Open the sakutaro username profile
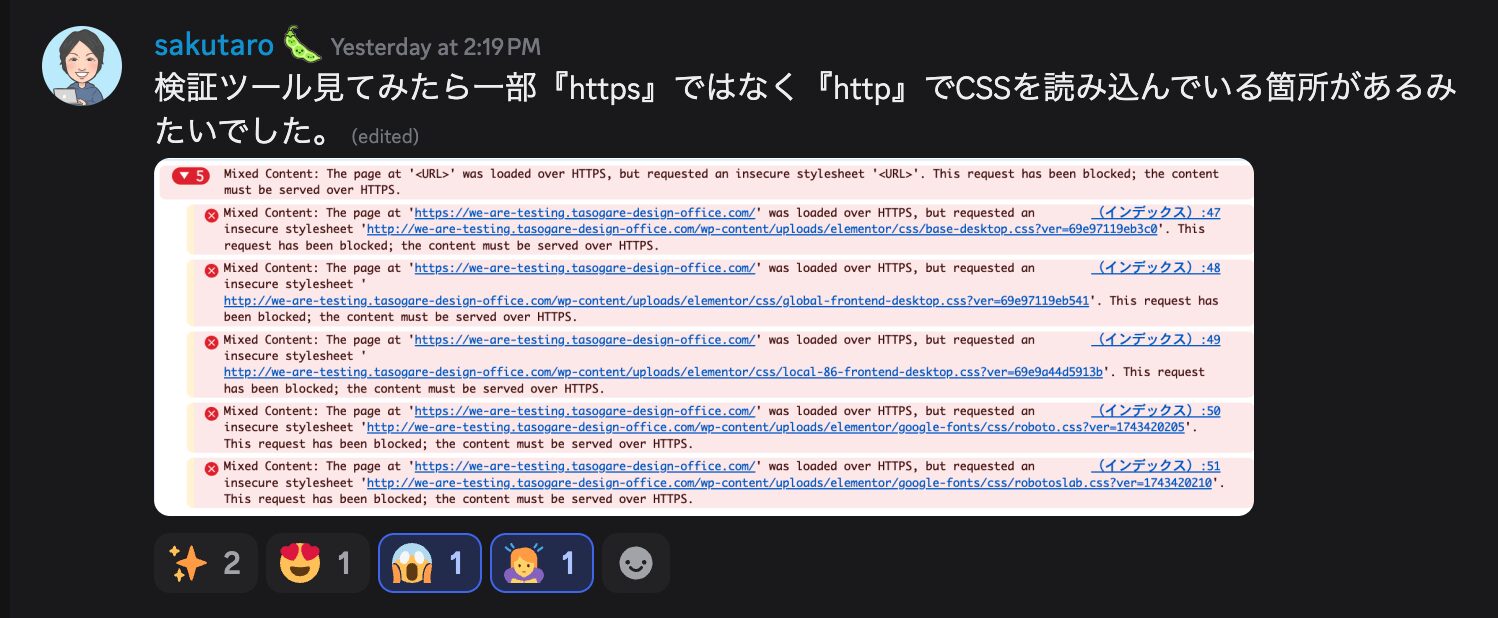This screenshot has width=1498, height=618. coord(214,46)
